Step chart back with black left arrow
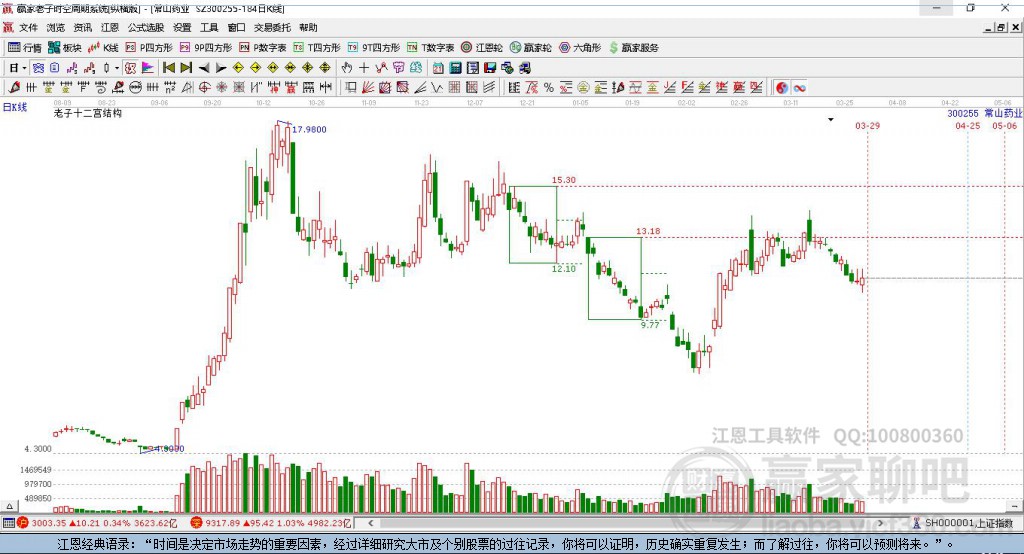The image size is (1024, 554). click(204, 68)
